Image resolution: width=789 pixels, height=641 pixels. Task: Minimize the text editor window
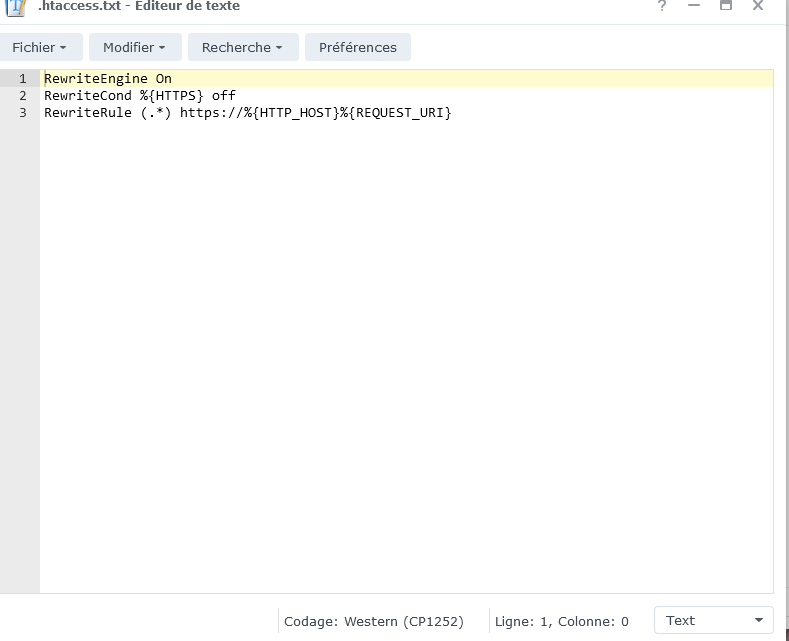[694, 6]
